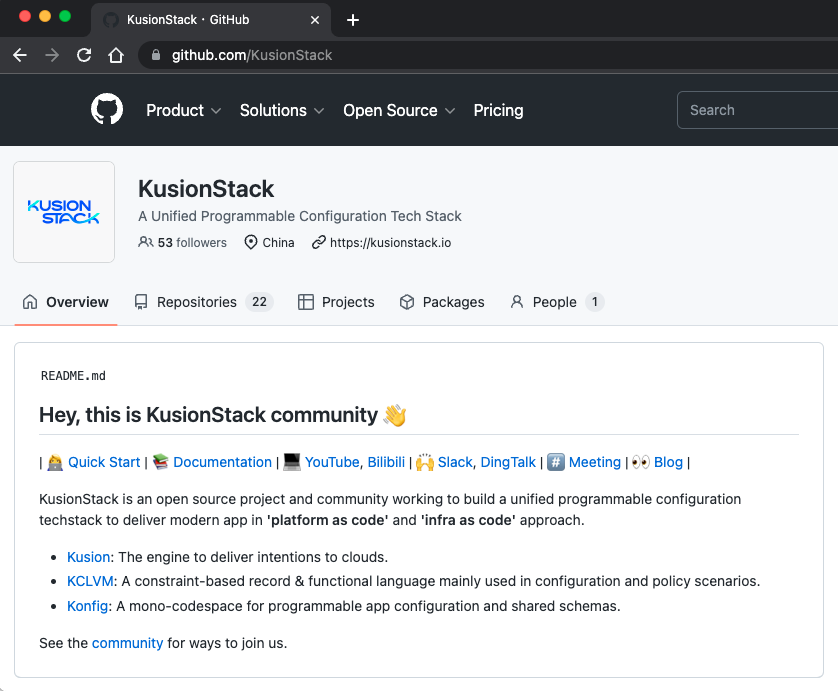Open a new browser tab
Viewport: 838px width, 691px height.
click(352, 20)
